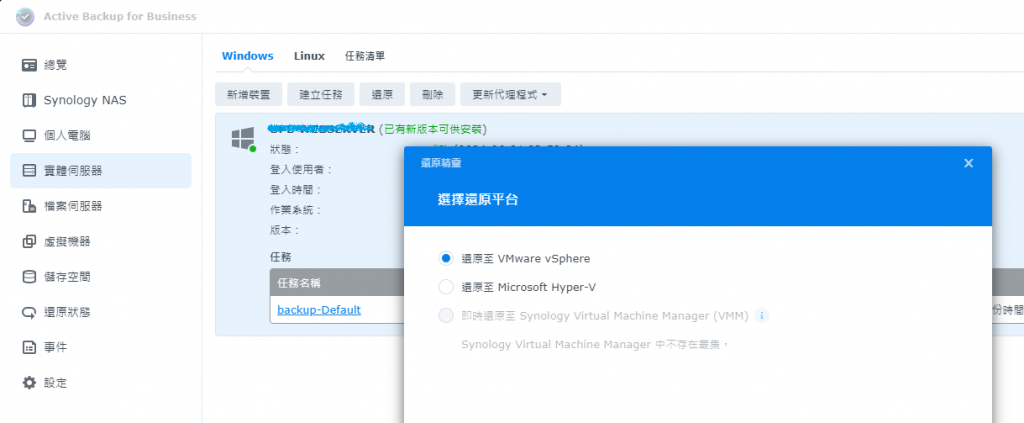Viewport: 1024px width, 423px height.
Task: Click the 刪除 button
Action: click(x=432, y=95)
